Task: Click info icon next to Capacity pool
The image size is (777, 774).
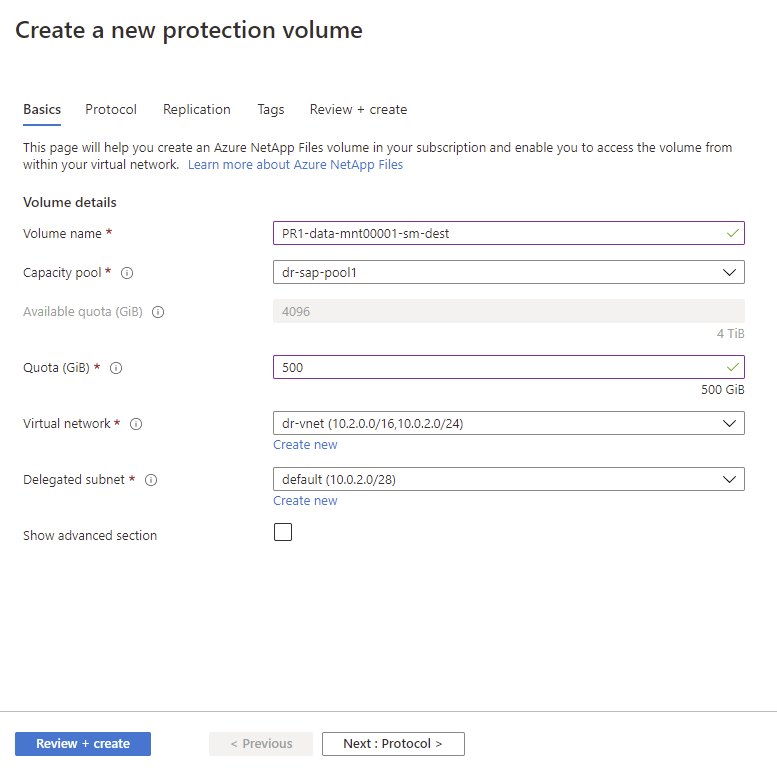Action: pos(127,272)
